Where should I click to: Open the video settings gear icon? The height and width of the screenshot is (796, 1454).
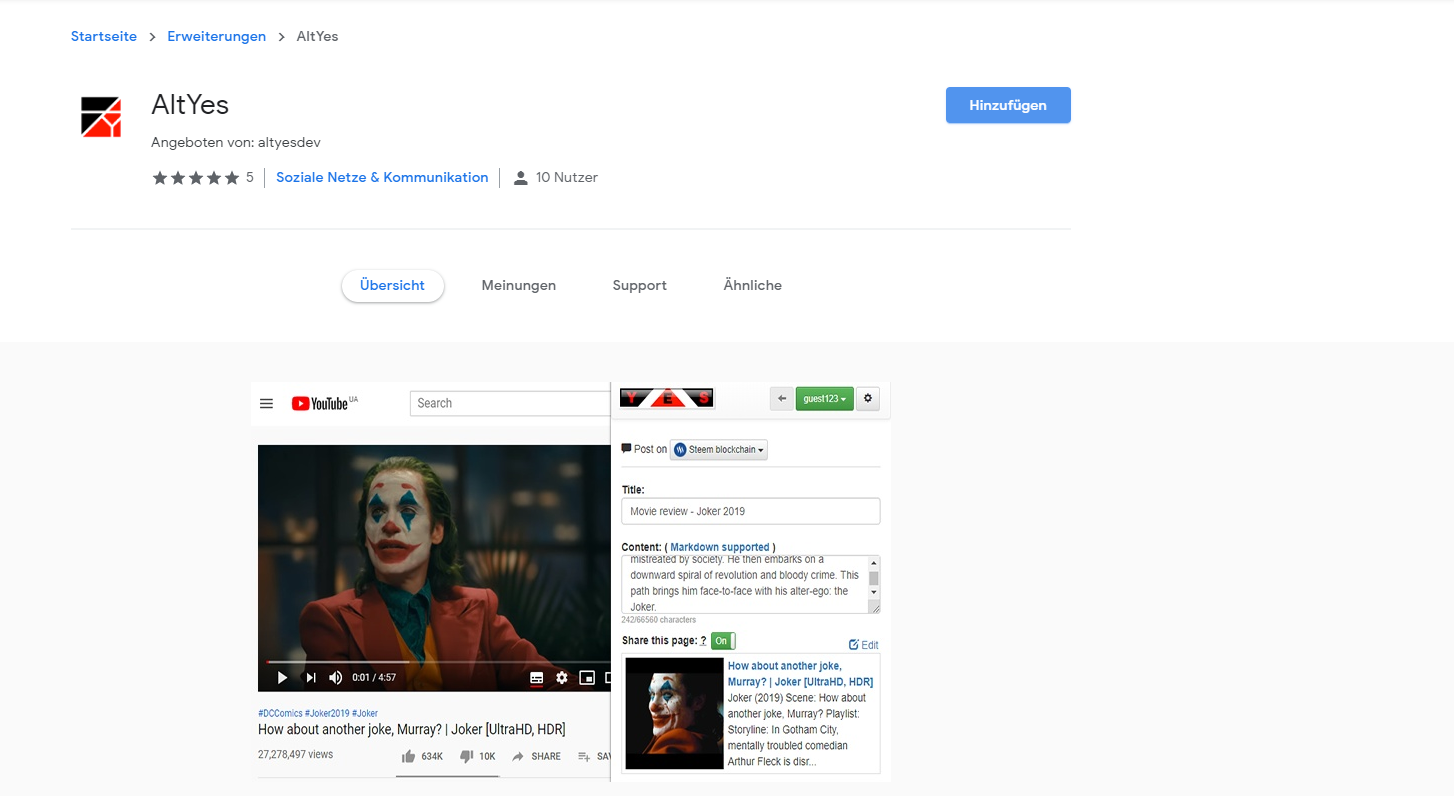562,678
